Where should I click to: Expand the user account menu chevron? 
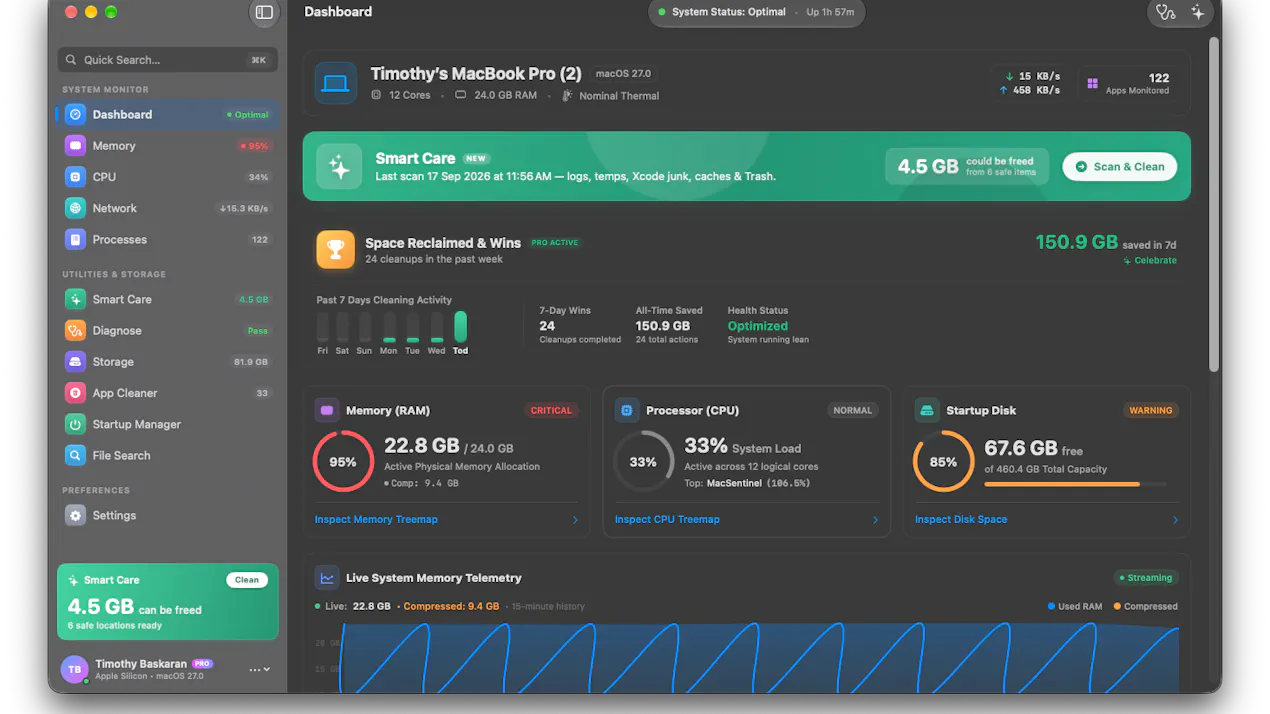[x=266, y=670]
